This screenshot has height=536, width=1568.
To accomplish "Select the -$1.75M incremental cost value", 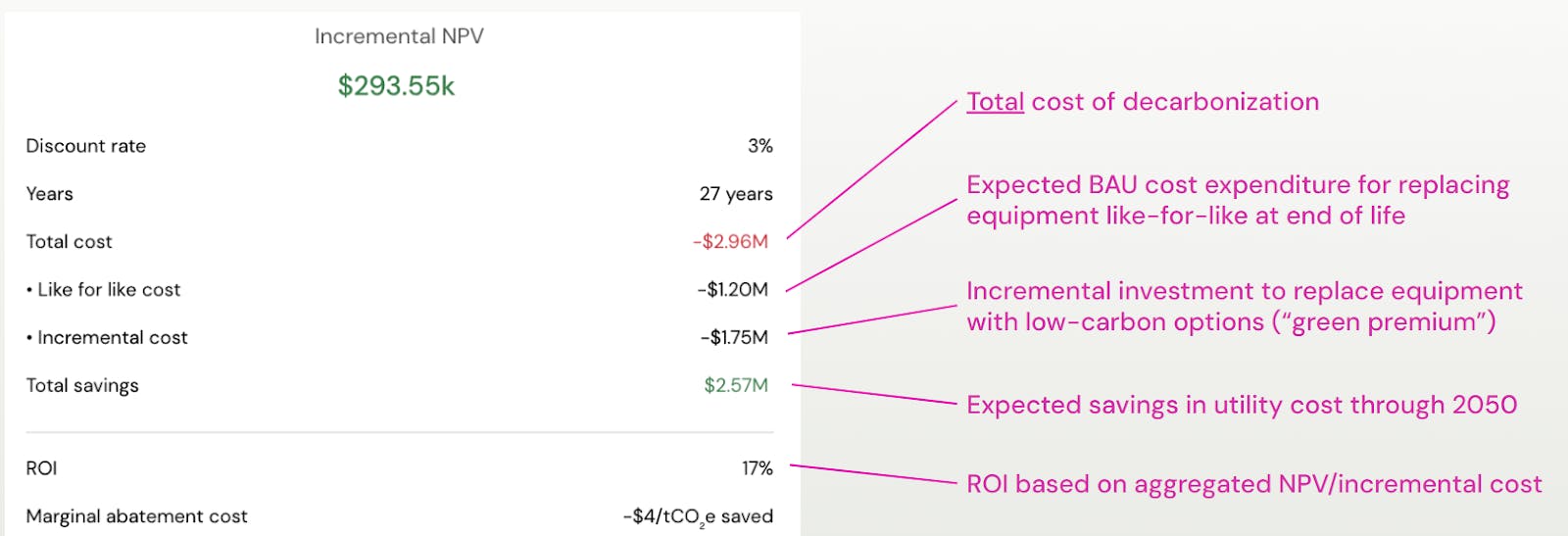I will [x=734, y=338].
